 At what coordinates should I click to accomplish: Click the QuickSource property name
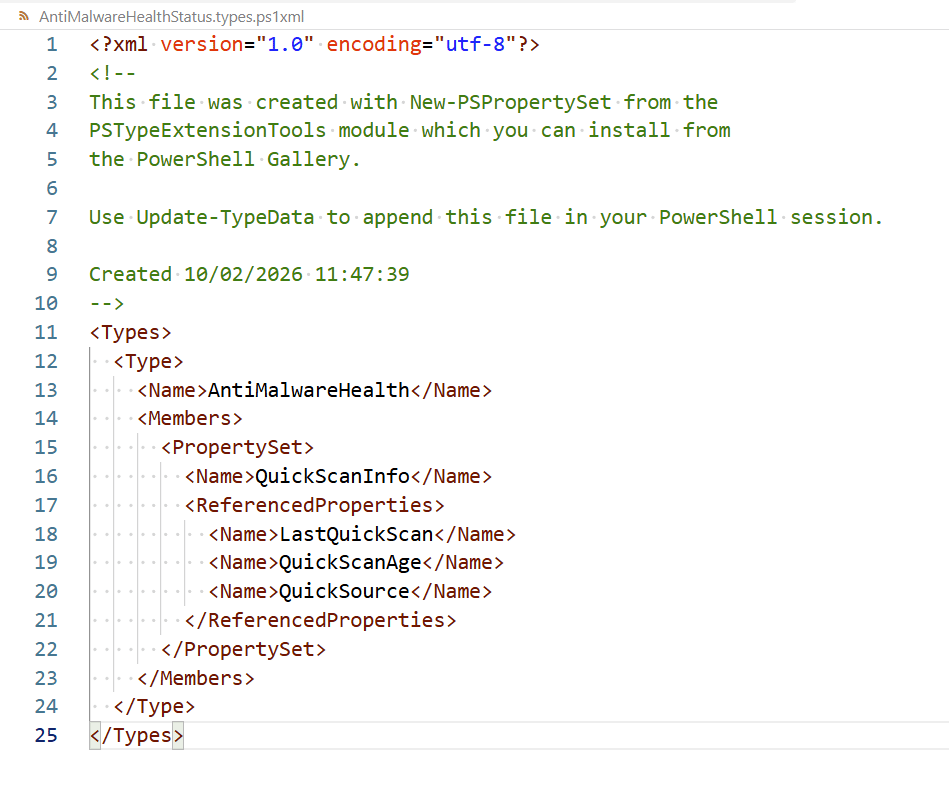tap(344, 592)
